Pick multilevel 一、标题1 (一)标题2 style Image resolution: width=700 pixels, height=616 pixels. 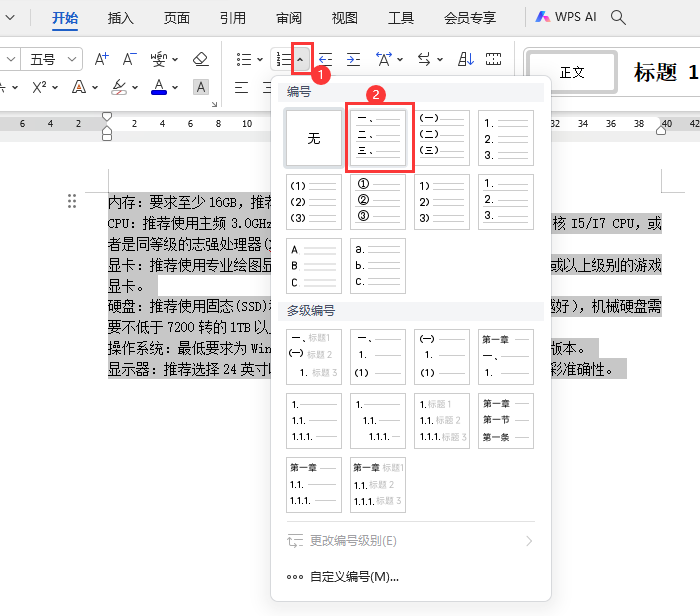point(314,357)
